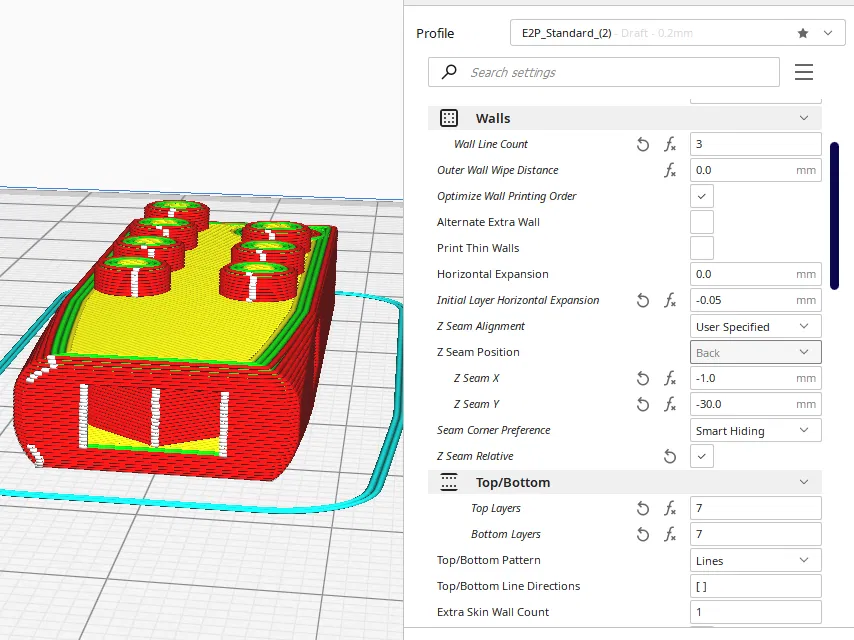
Task: Click formula icon for Z Seam Y
Action: [670, 404]
